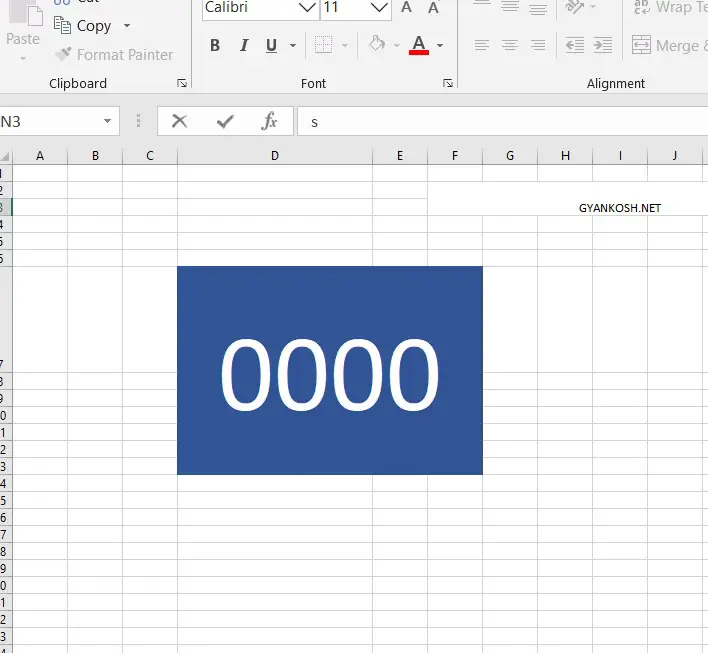Open the font size 11 dropdown
The width and height of the screenshot is (708, 653).
[379, 7]
